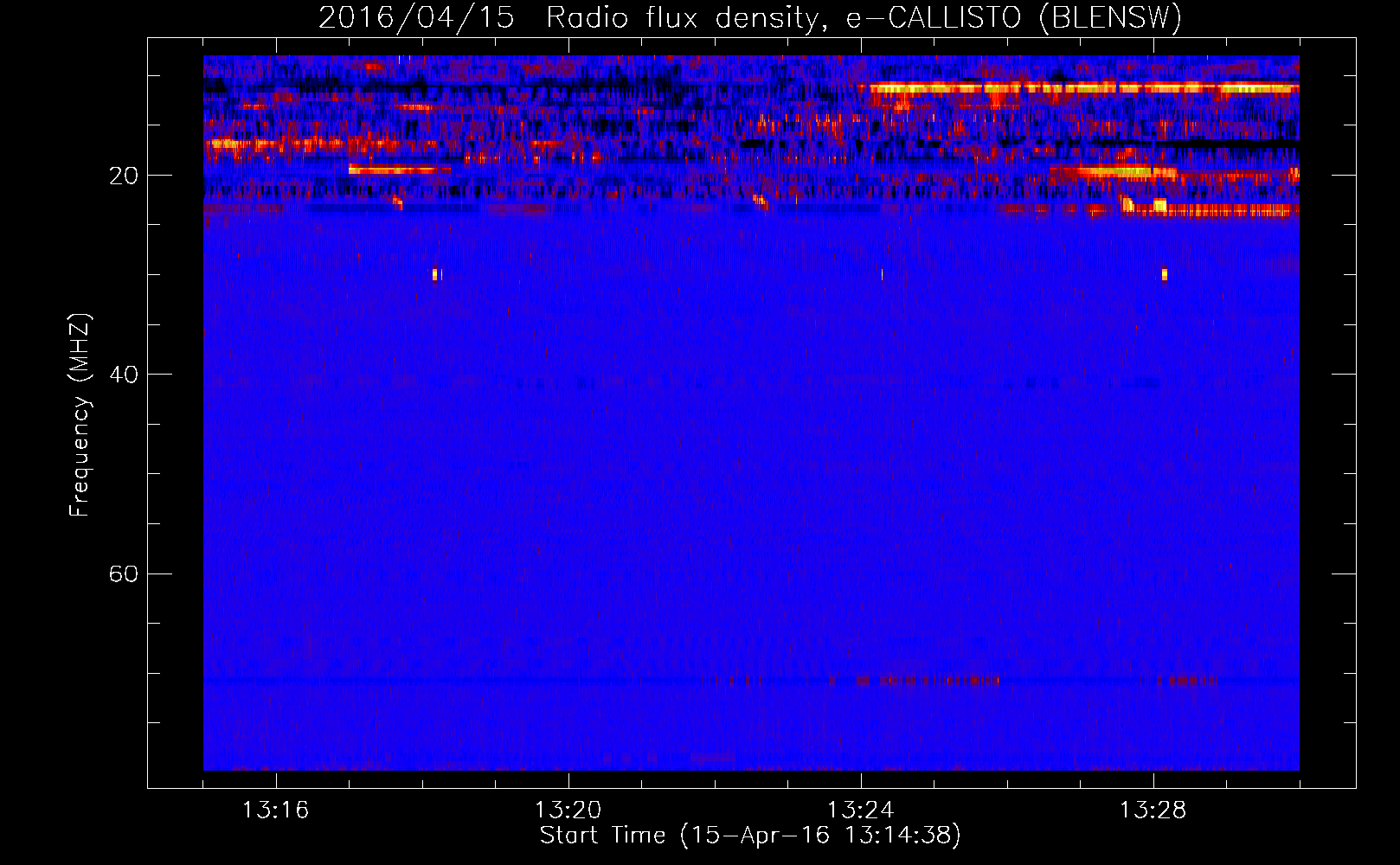
Task: Click the bright yellow emission band at 13:25 near the top
Action: click(1083, 87)
